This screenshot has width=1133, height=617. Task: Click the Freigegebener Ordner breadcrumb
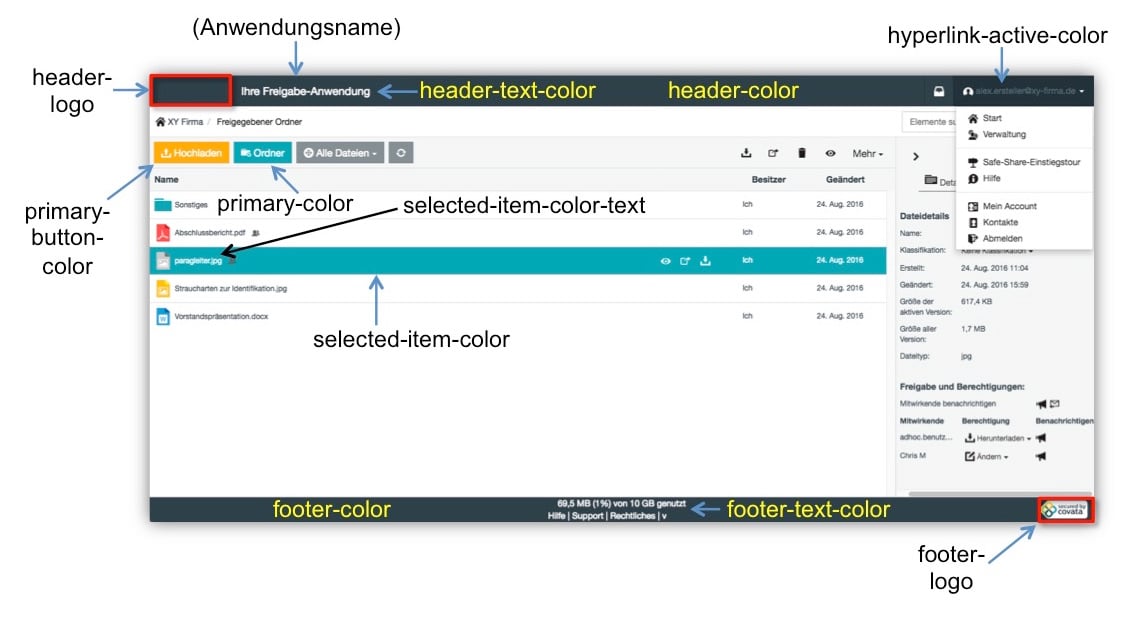259,122
